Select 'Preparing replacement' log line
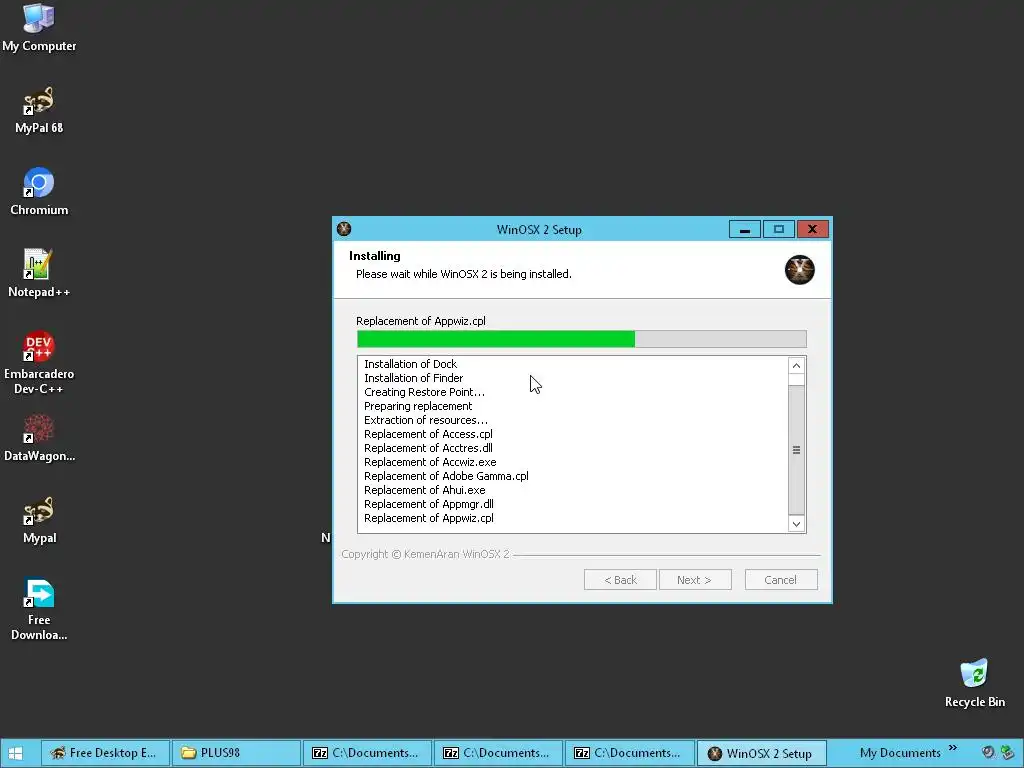 [x=418, y=406]
